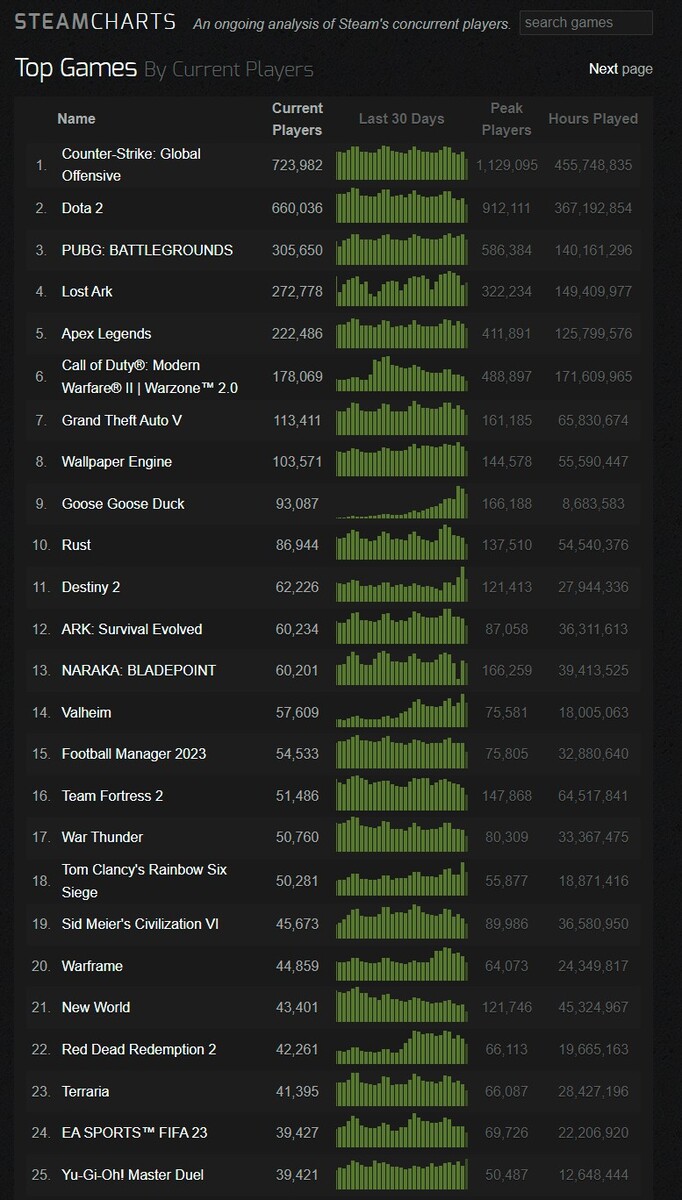Screen dimensions: 682x1200
Task: Click hours played value 149,409,977
Action: click(x=593, y=292)
